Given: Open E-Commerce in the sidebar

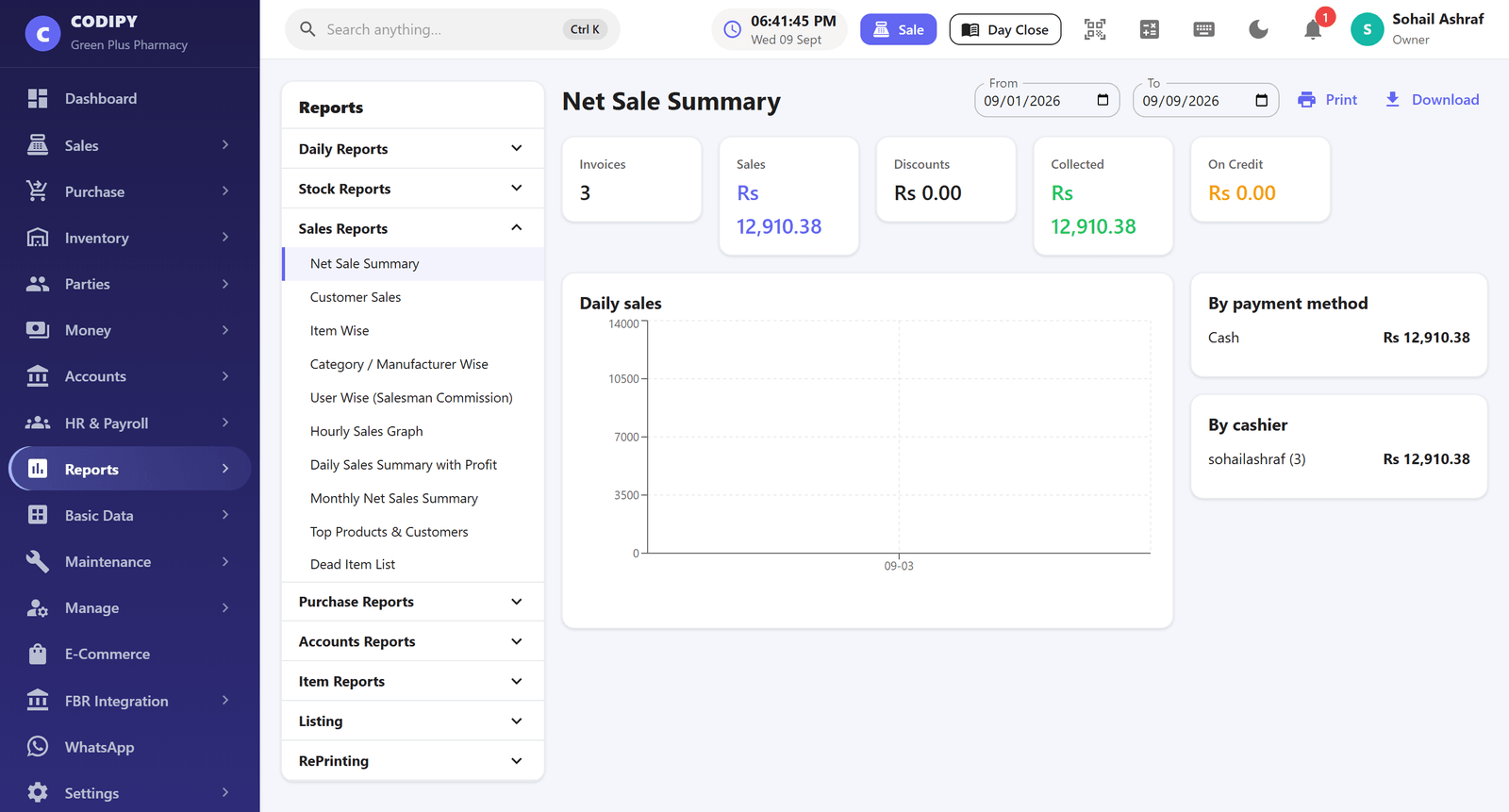Looking at the screenshot, I should point(130,654).
